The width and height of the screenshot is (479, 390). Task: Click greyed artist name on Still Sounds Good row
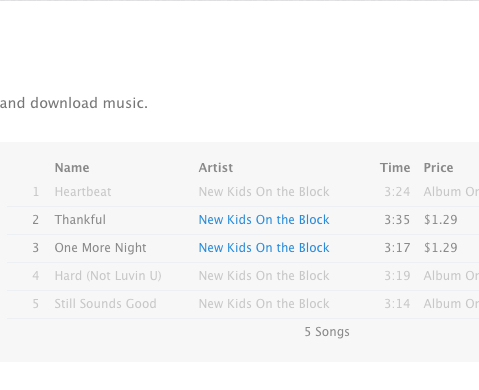264,304
